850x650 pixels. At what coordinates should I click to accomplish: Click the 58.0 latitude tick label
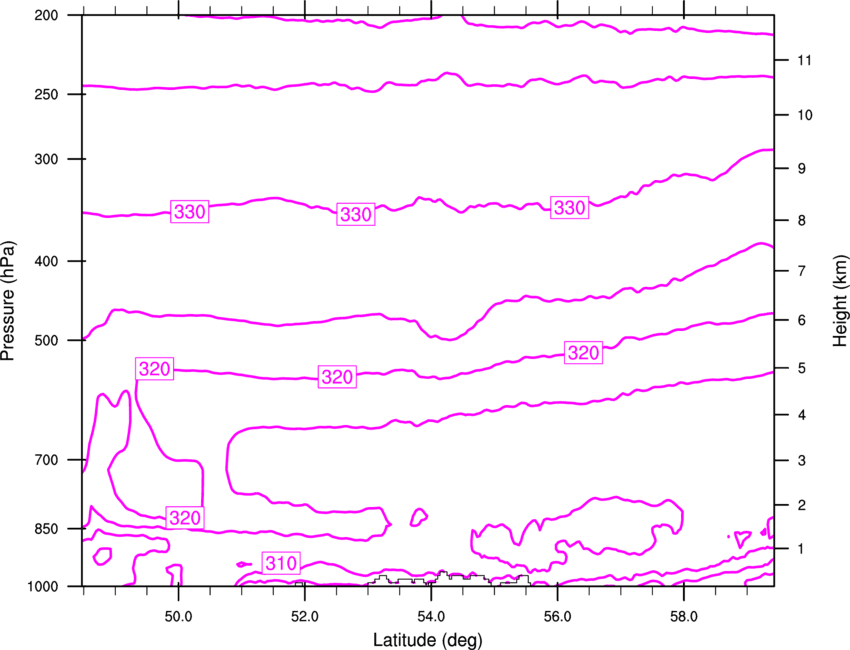pos(684,617)
